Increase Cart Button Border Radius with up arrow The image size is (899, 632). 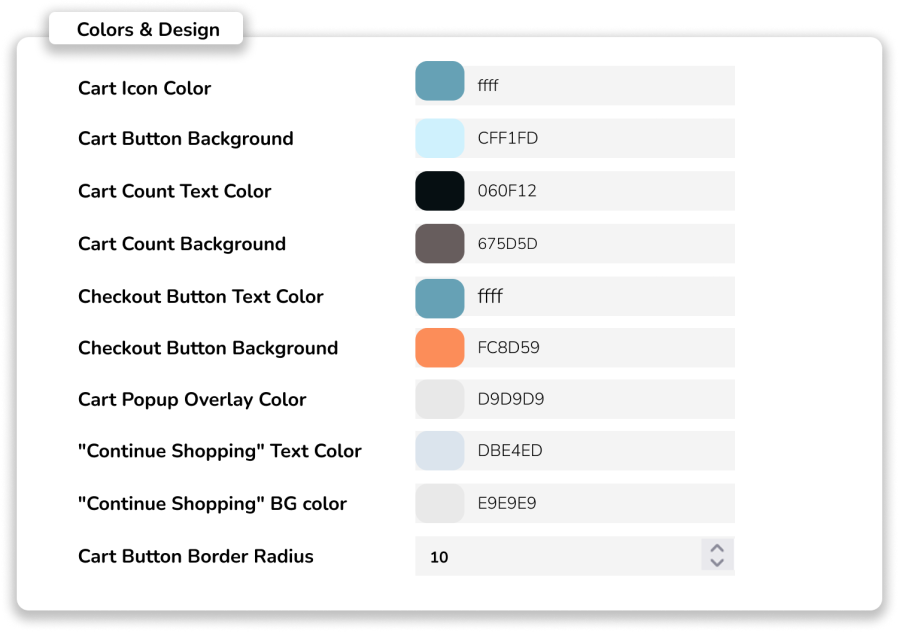point(716,548)
